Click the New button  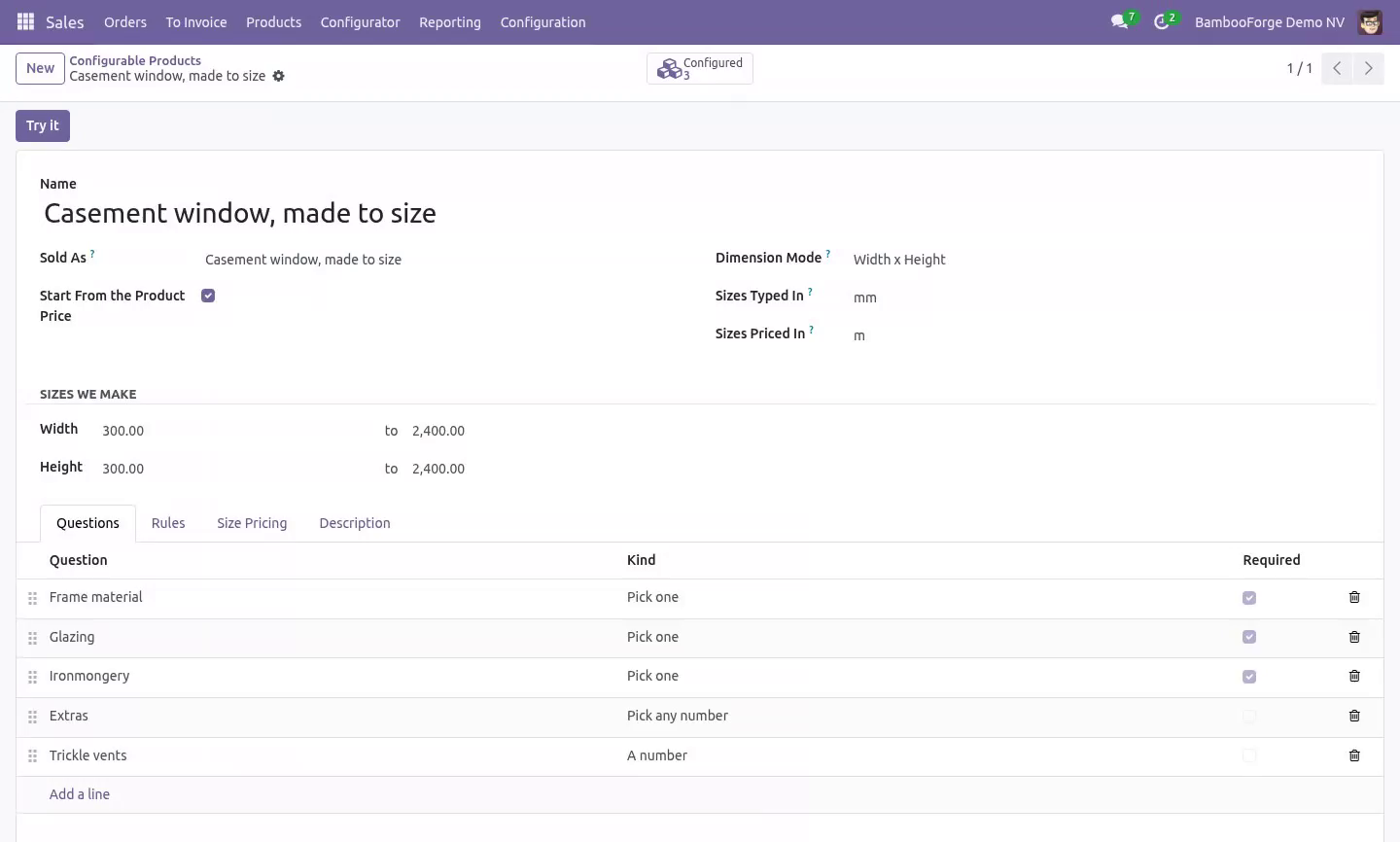(40, 68)
